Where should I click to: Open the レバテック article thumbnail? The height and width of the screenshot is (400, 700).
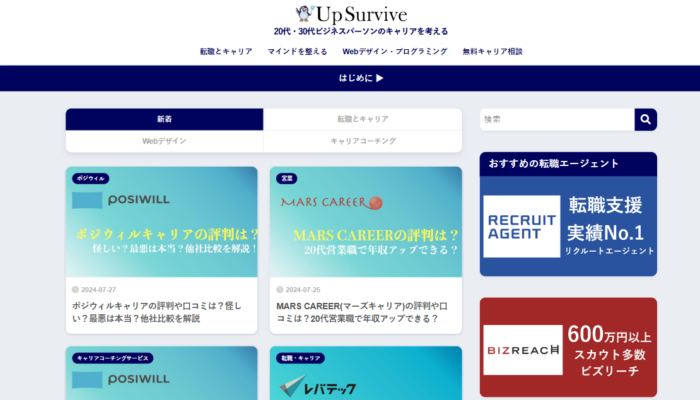(x=366, y=375)
